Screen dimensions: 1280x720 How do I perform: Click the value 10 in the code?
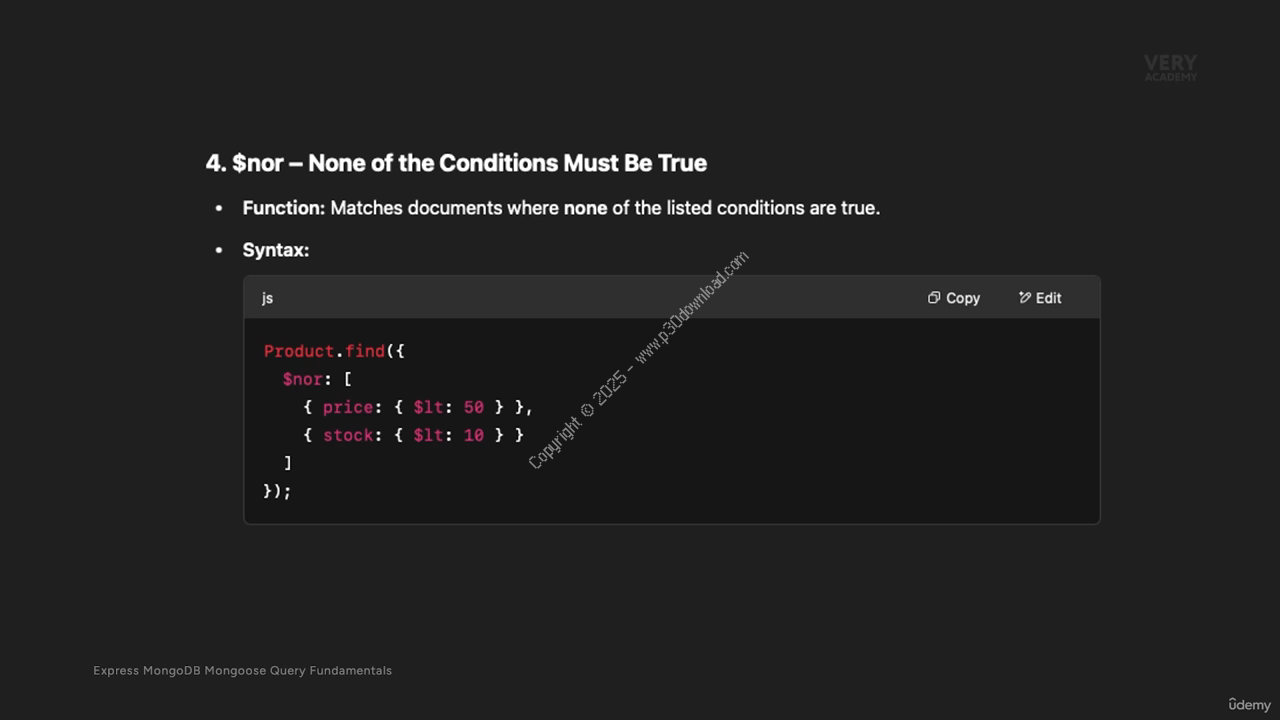[x=474, y=435]
